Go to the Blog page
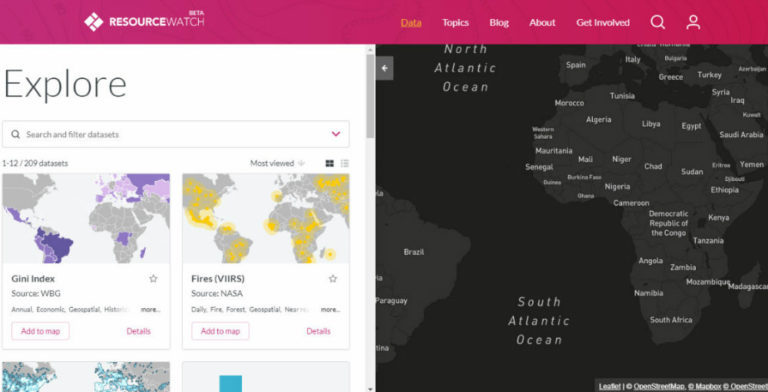The height and width of the screenshot is (392, 768). 499,23
